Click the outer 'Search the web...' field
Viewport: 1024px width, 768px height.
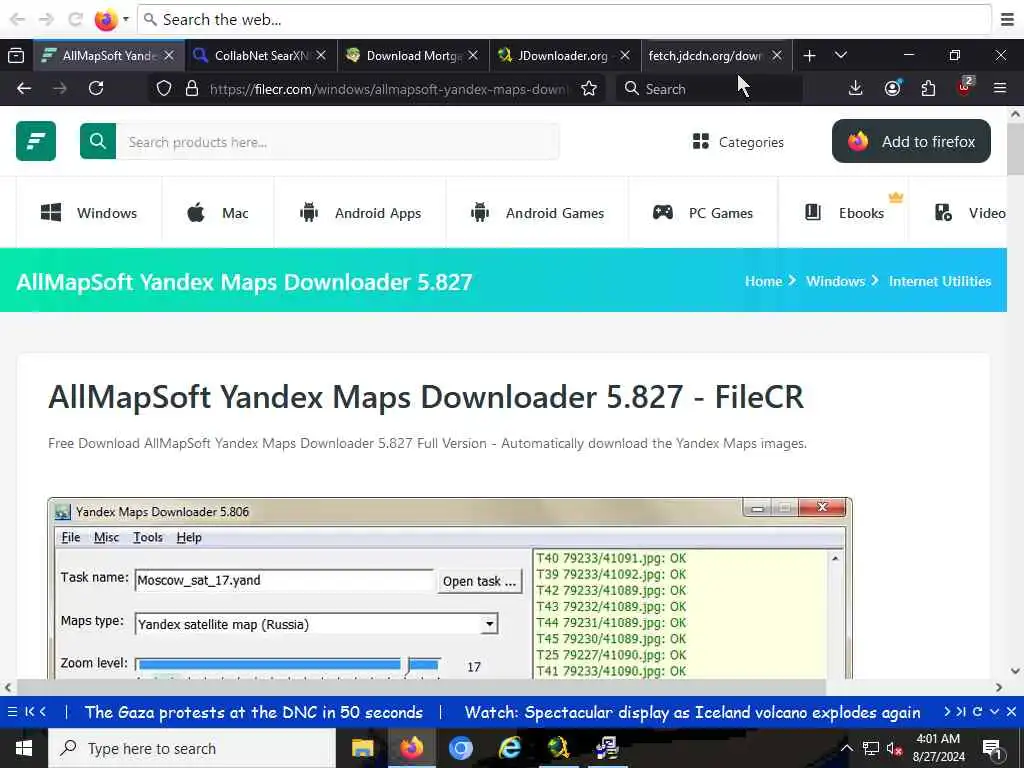[x=565, y=20]
